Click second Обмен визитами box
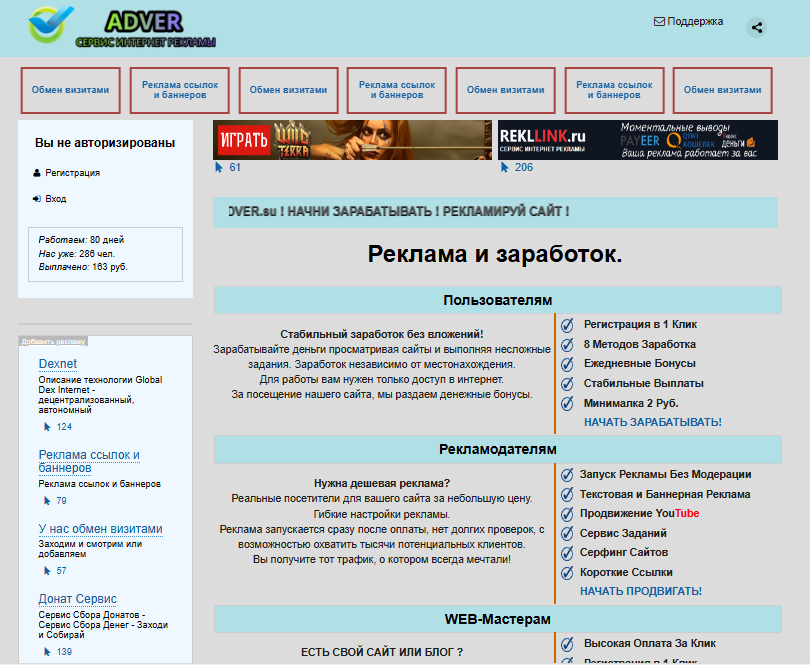Viewport: 810px width, 665px height. click(288, 90)
